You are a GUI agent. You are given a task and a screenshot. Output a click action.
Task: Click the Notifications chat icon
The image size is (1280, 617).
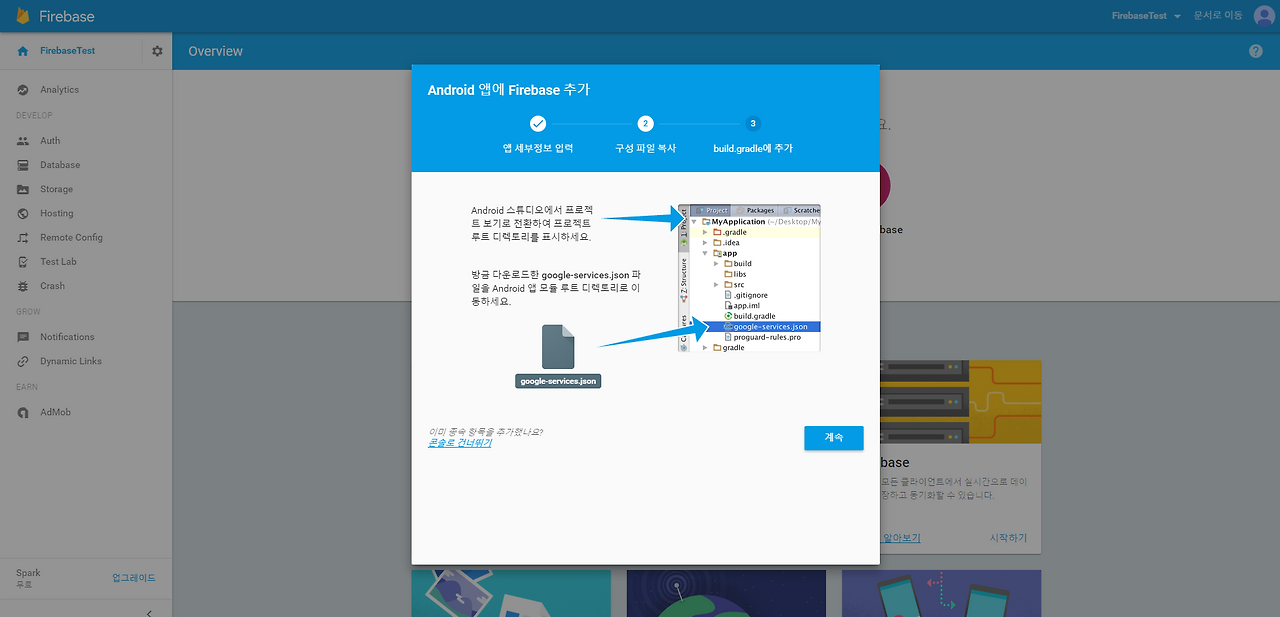23,337
